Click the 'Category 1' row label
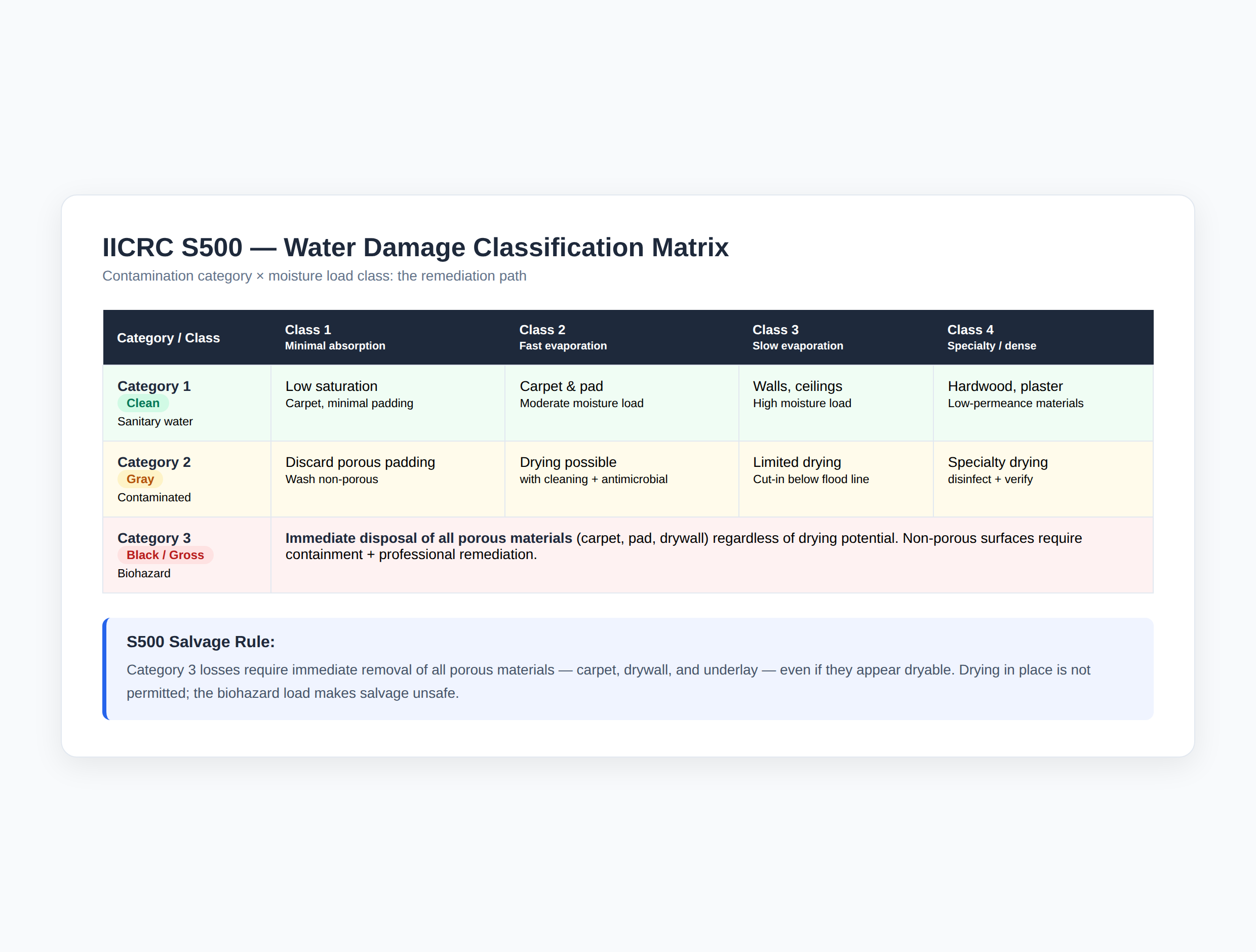1256x952 pixels. coord(154,386)
